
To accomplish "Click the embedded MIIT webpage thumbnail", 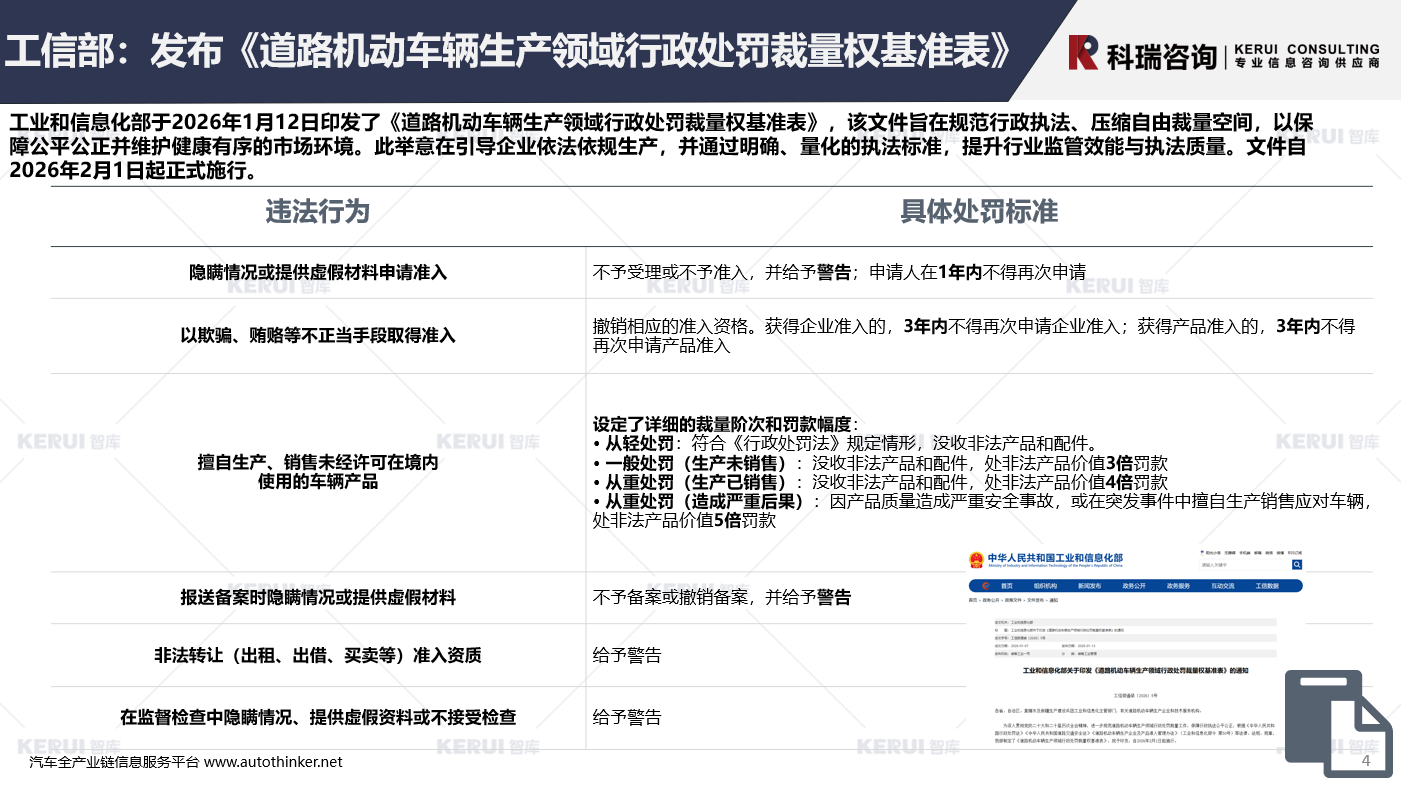I will coord(1134,640).
